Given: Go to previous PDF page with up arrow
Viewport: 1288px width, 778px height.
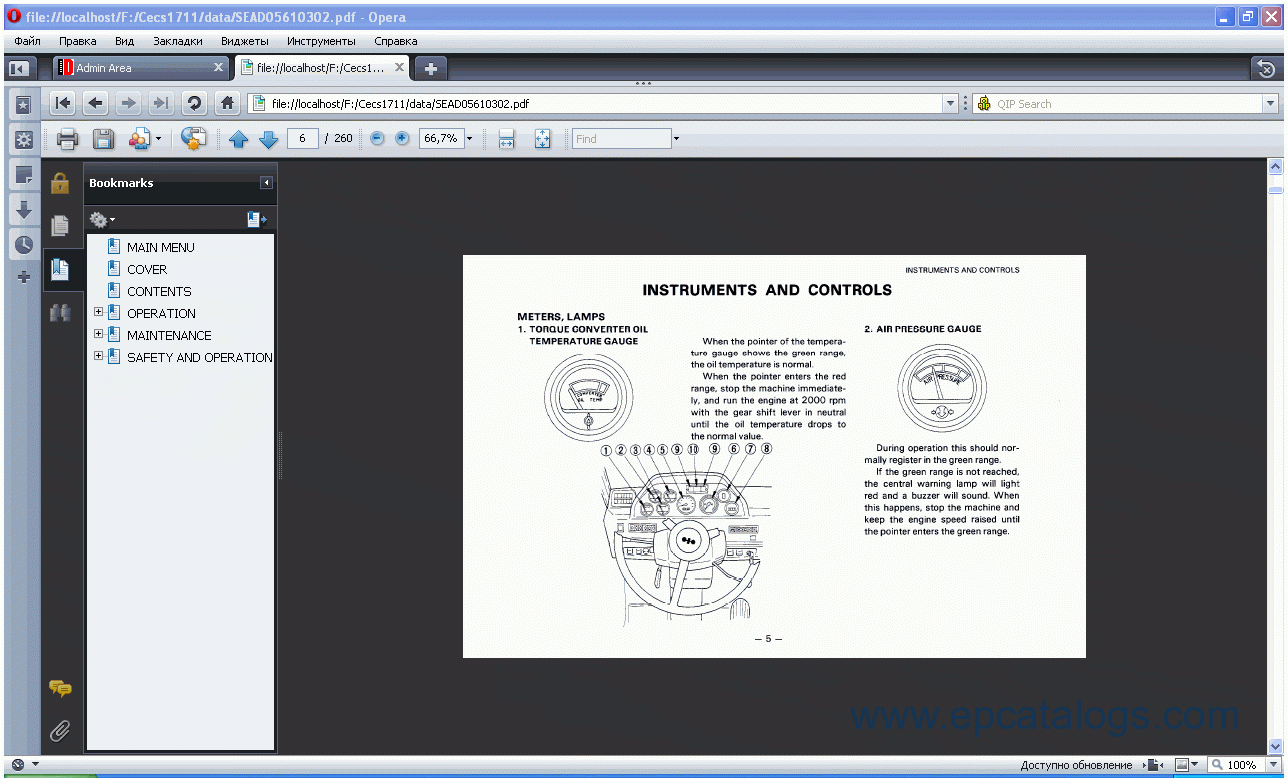Looking at the screenshot, I should coord(238,139).
